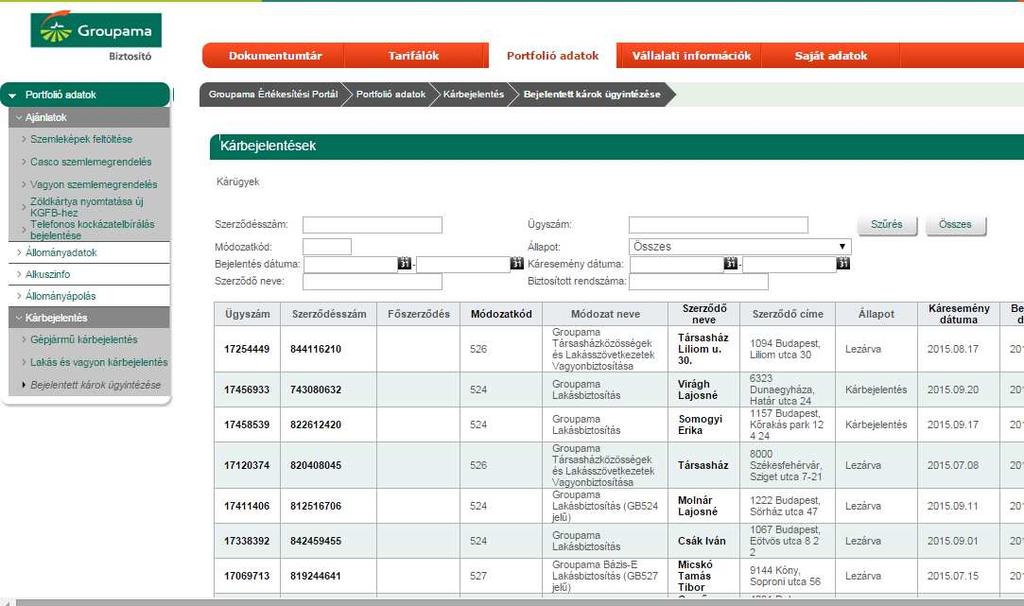Click the Szerződő címe column header

[x=788, y=314]
